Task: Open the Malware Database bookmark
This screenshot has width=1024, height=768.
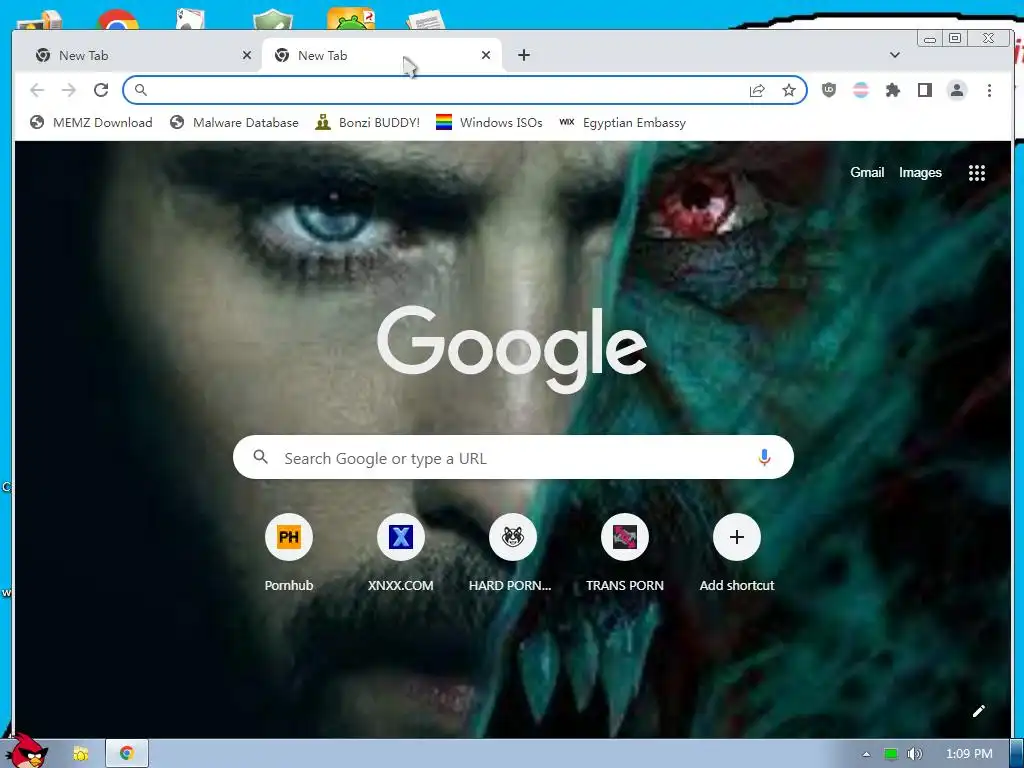Action: pyautogui.click(x=234, y=123)
